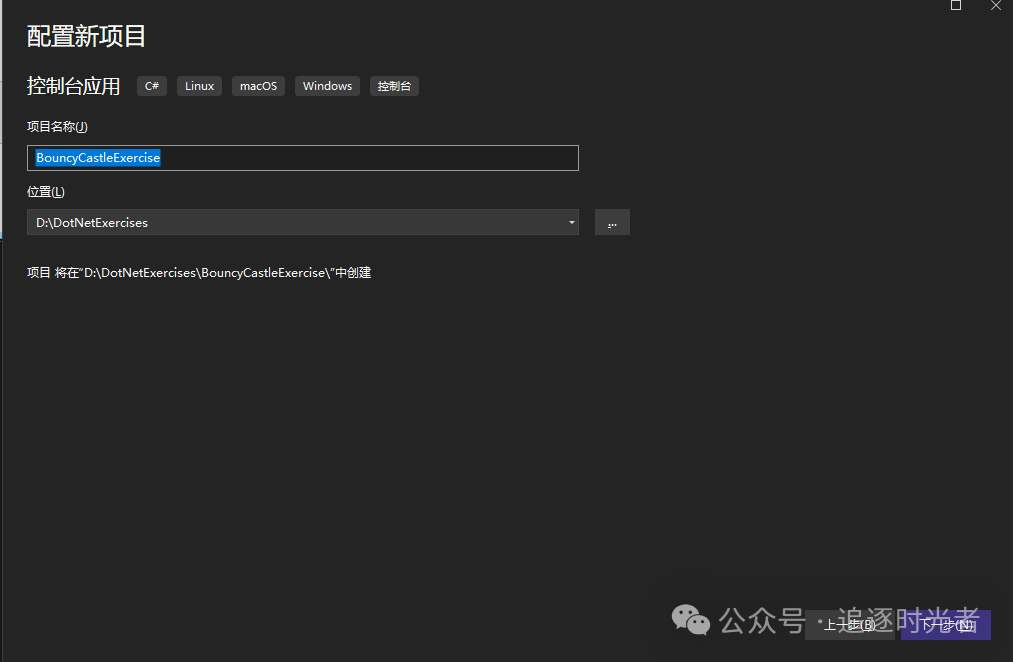This screenshot has height=662, width=1013.
Task: Click the C# tag
Action: point(152,86)
